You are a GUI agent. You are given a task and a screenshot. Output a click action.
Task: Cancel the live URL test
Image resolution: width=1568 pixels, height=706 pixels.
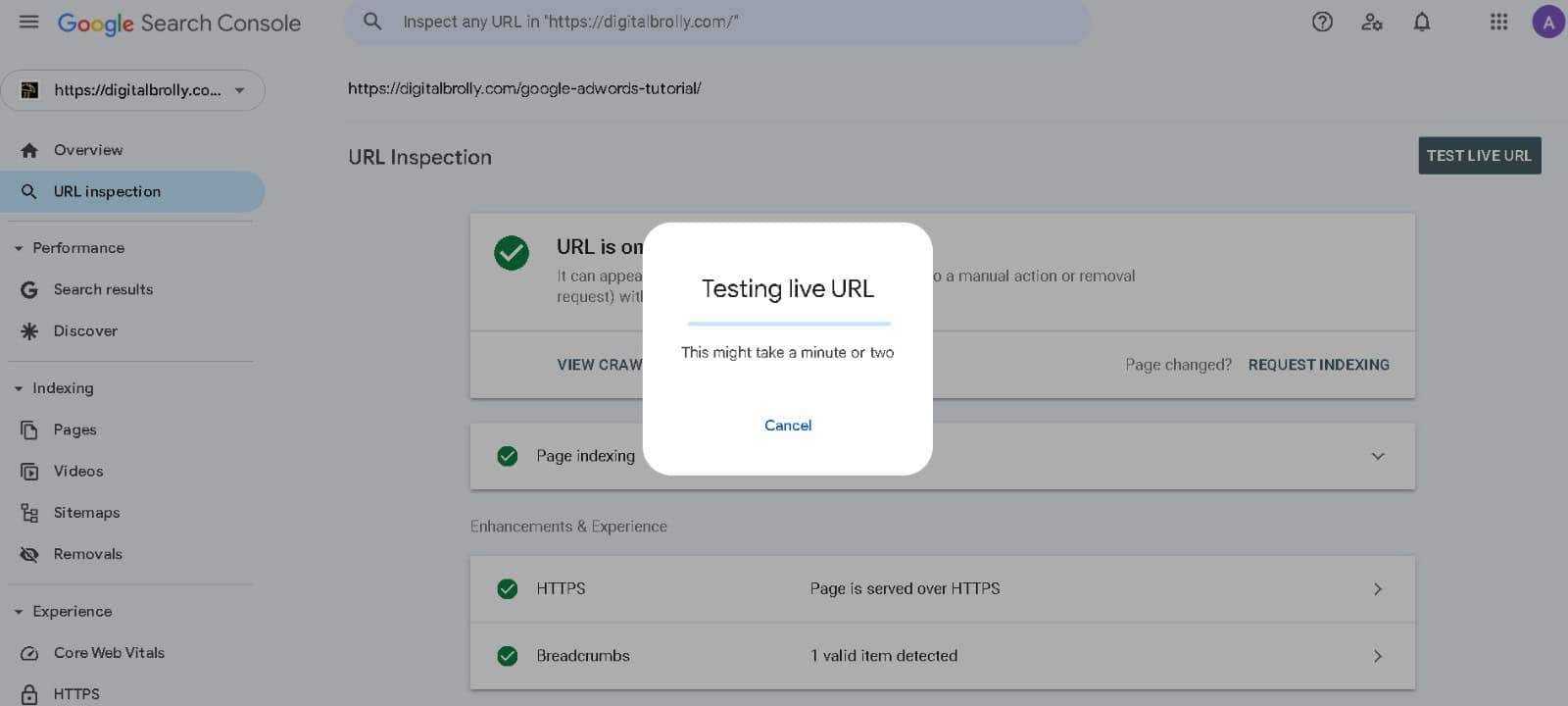pos(787,425)
